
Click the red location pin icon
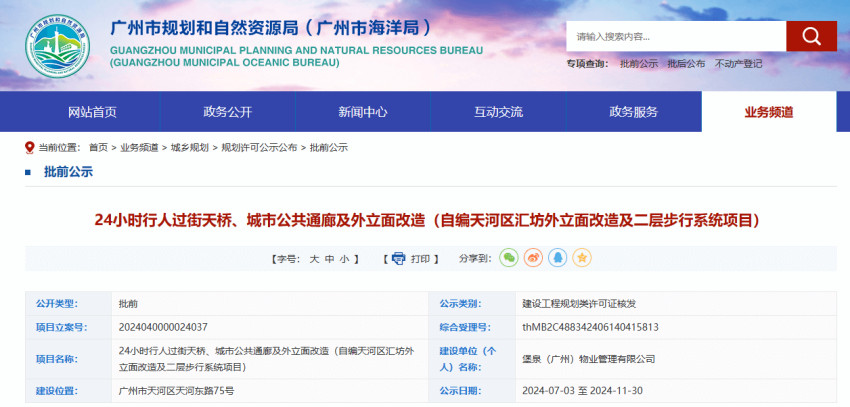(30, 147)
